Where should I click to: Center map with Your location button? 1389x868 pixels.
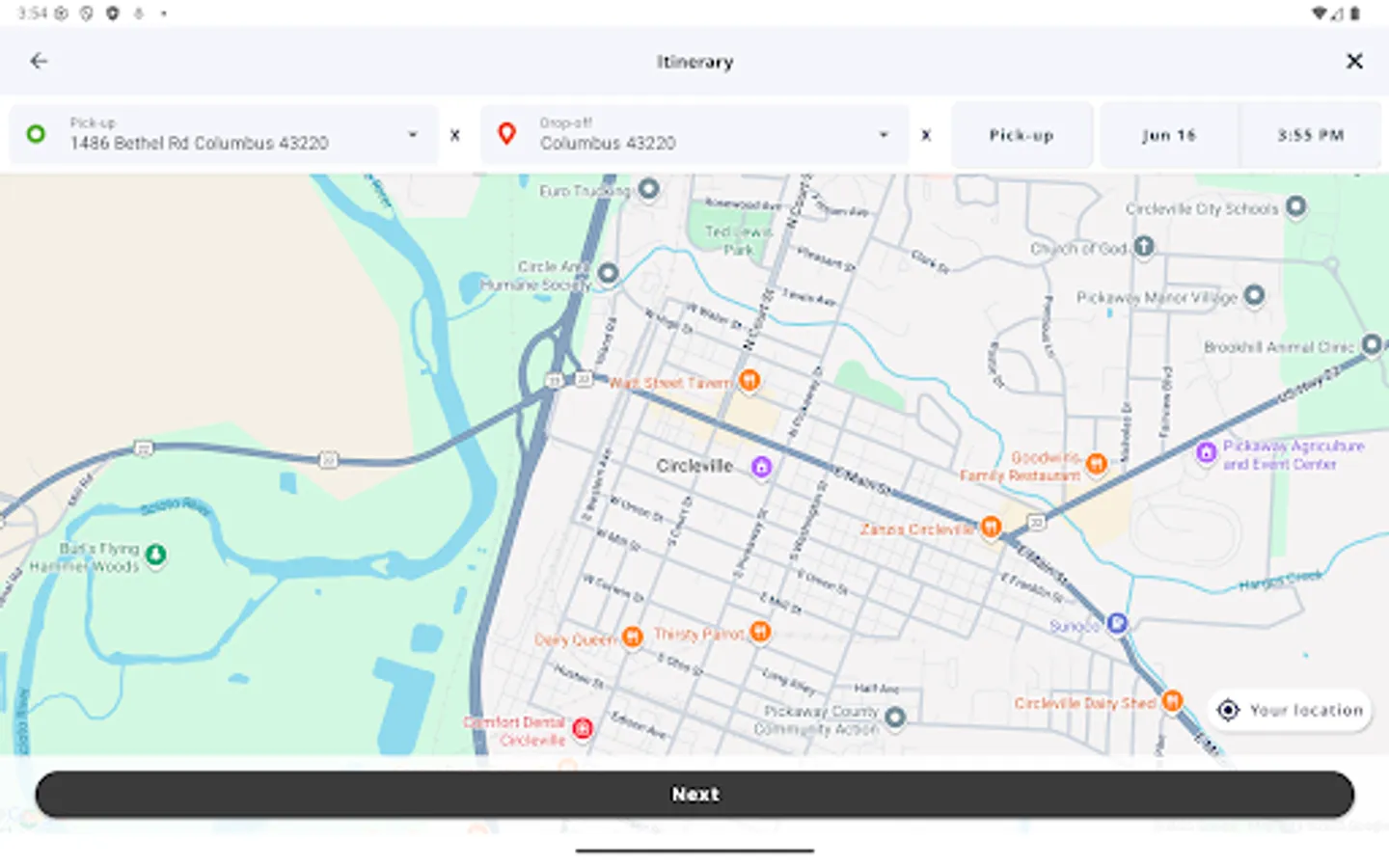1290,711
